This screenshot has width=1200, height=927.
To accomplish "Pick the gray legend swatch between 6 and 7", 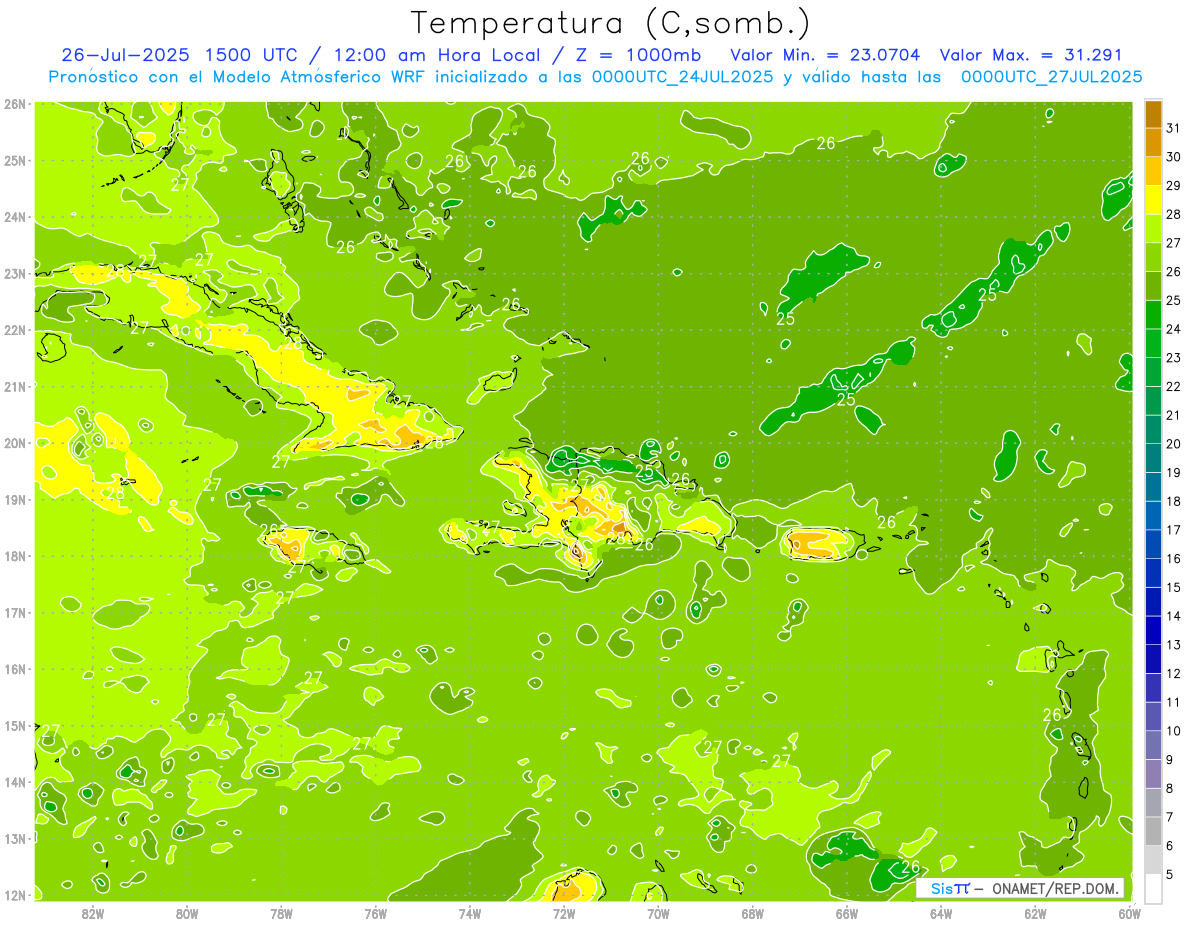I will coord(1153,831).
